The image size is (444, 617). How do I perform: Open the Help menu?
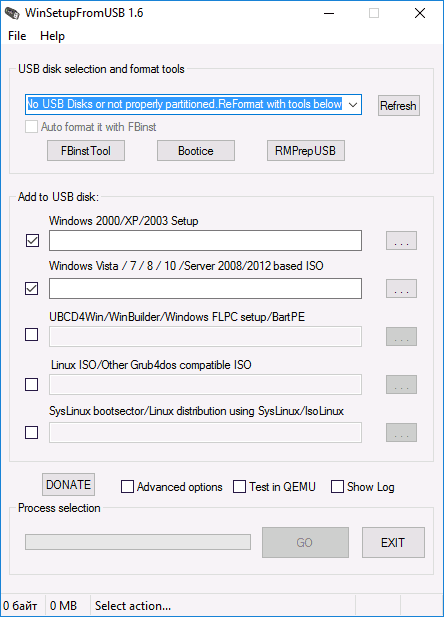[x=52, y=36]
